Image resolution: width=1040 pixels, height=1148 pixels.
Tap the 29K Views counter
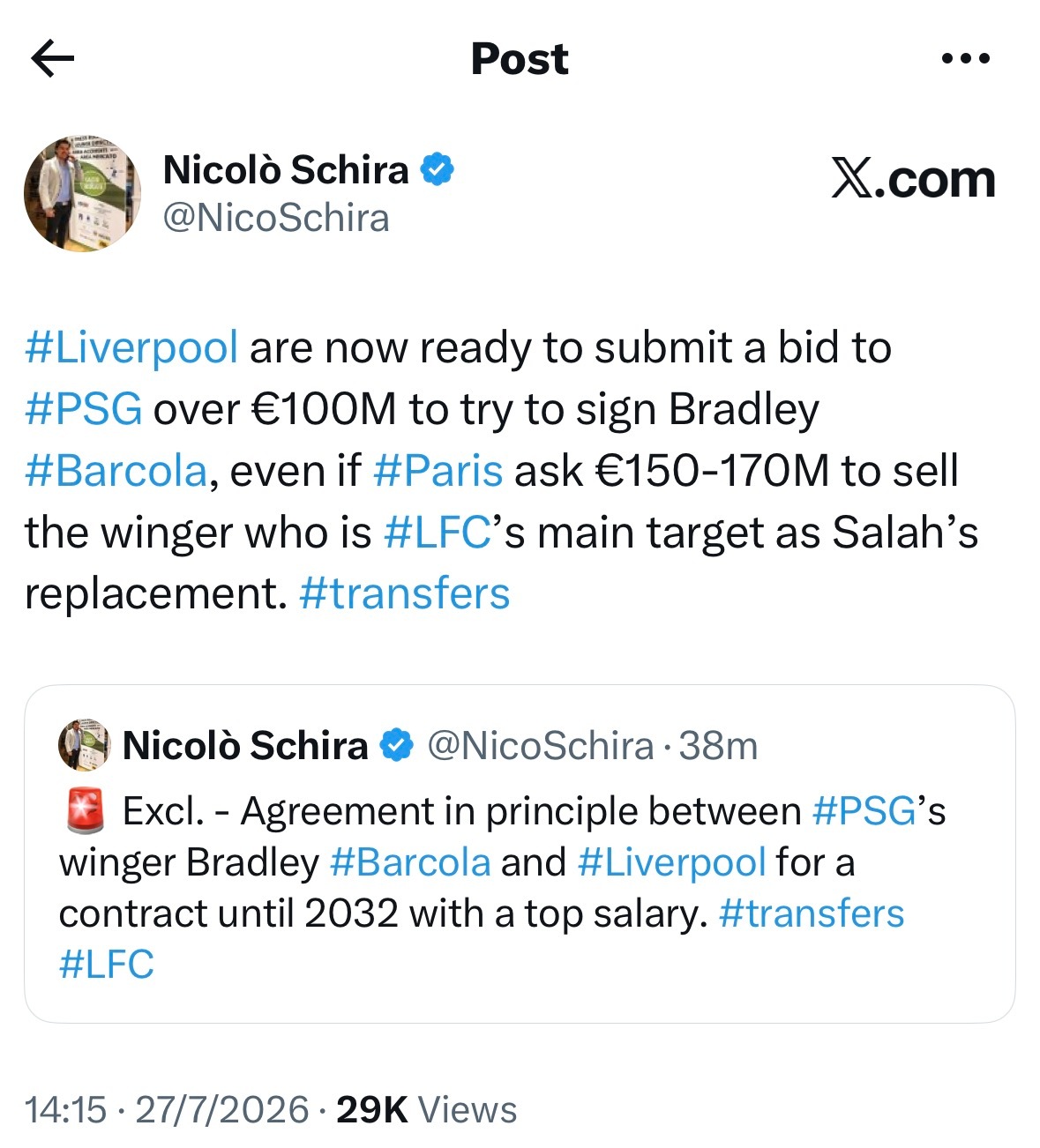[427, 1109]
